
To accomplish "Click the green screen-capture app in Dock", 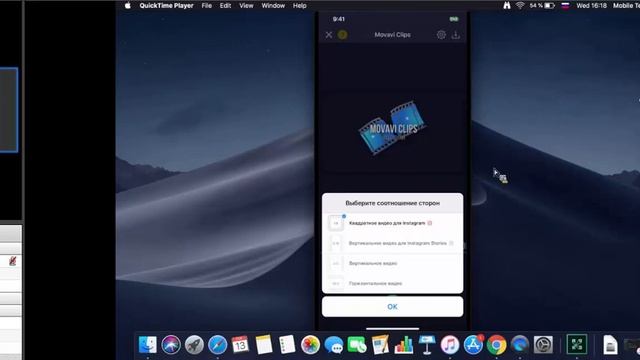I will click(577, 344).
